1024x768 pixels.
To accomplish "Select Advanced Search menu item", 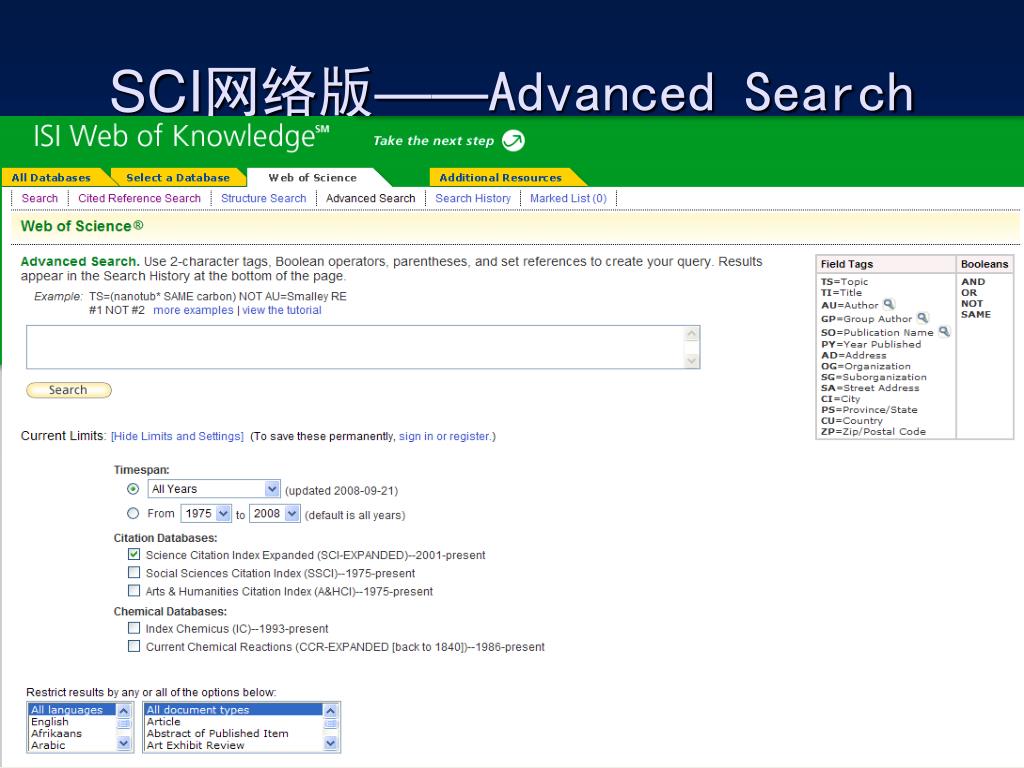I will [371, 198].
